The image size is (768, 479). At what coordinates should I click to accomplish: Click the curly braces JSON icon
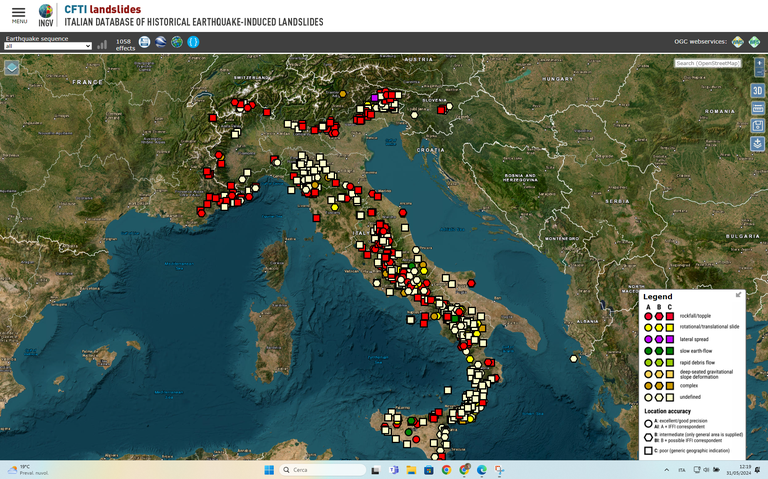pos(194,42)
